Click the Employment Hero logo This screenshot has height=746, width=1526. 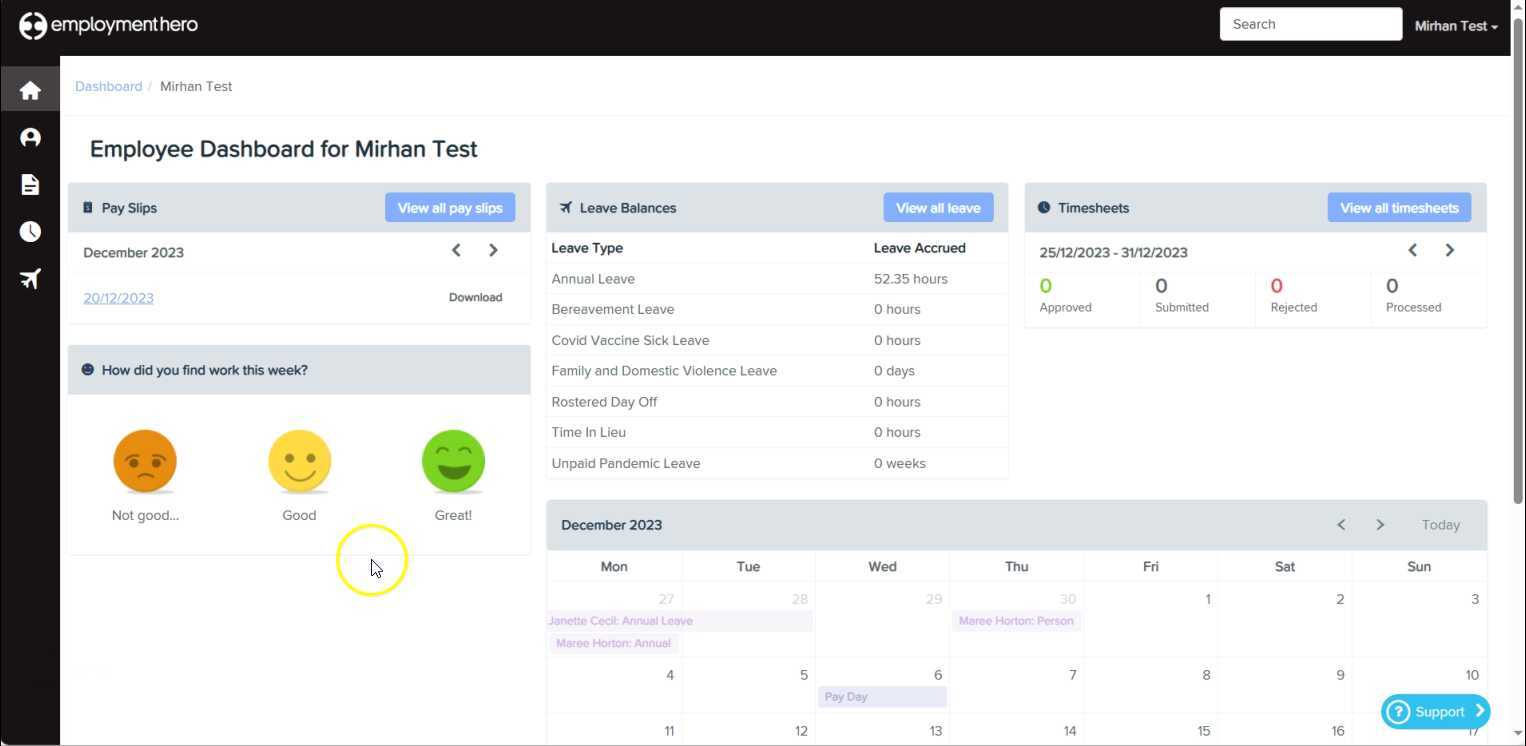click(107, 24)
